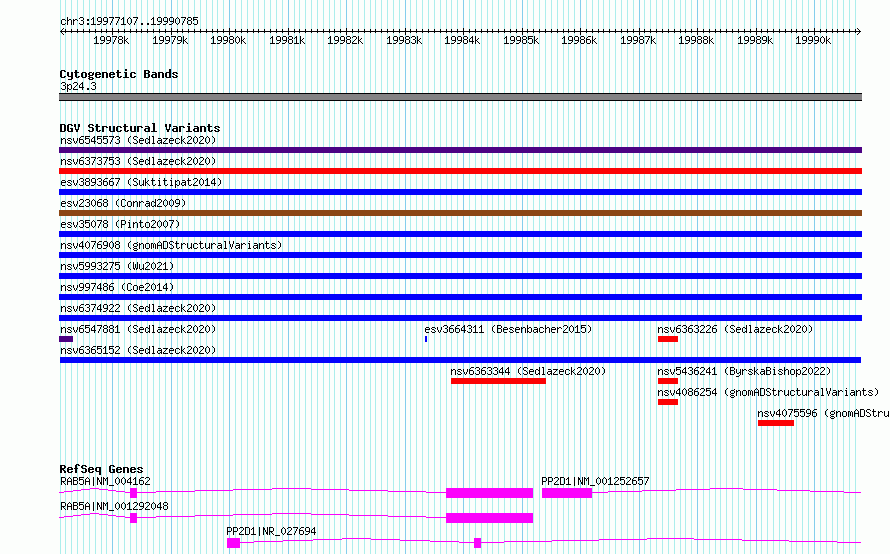Image resolution: width=890 pixels, height=554 pixels.
Task: Click the first magenta exon of PP2D1|NR_027694
Action: coord(233,543)
